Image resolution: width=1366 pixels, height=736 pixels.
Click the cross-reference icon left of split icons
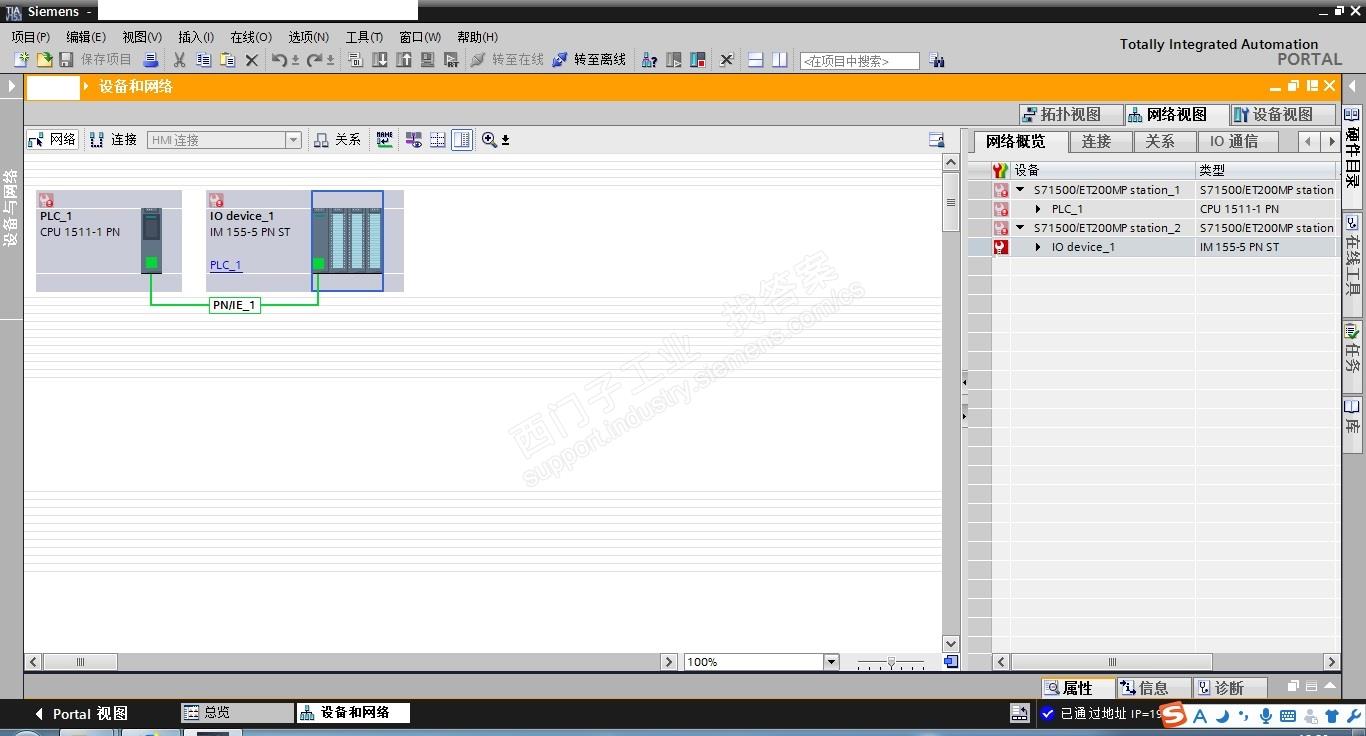pos(727,60)
